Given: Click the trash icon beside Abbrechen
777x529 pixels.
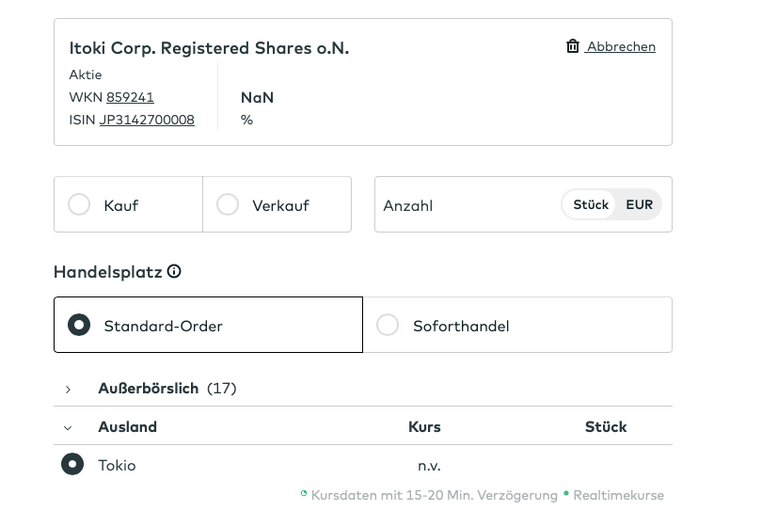Looking at the screenshot, I should tap(573, 46).
